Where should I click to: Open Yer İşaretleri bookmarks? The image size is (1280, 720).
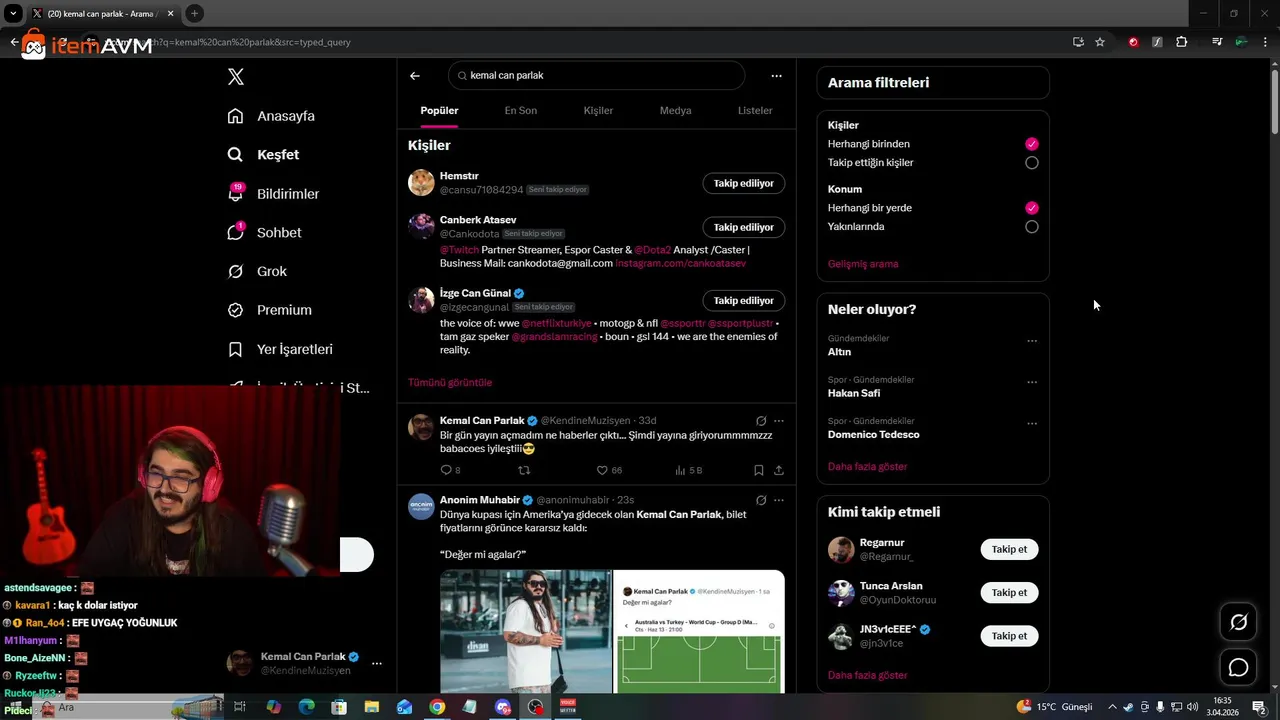[280, 349]
